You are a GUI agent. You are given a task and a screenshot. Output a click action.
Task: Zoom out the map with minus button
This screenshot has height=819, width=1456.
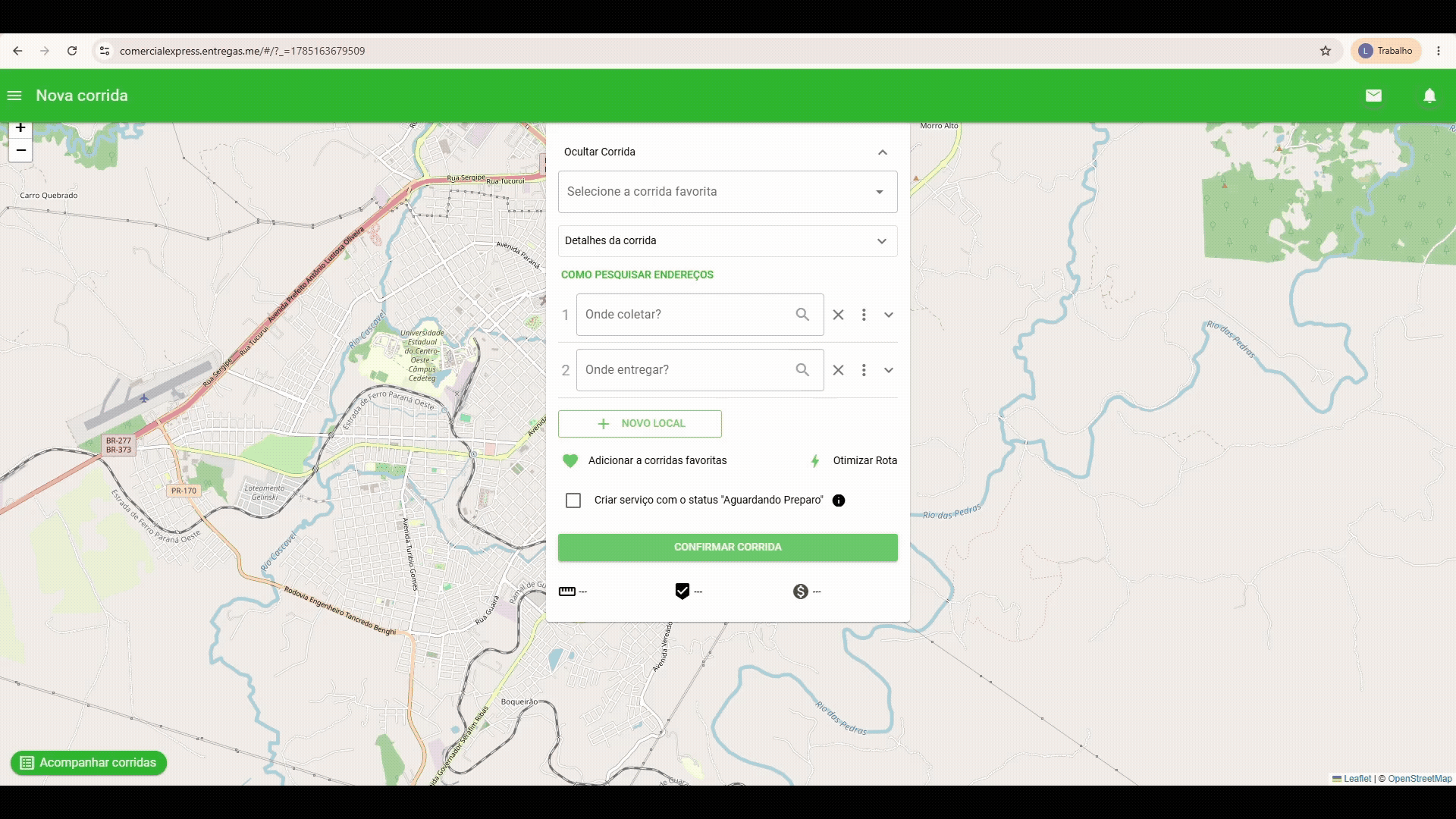[x=21, y=150]
